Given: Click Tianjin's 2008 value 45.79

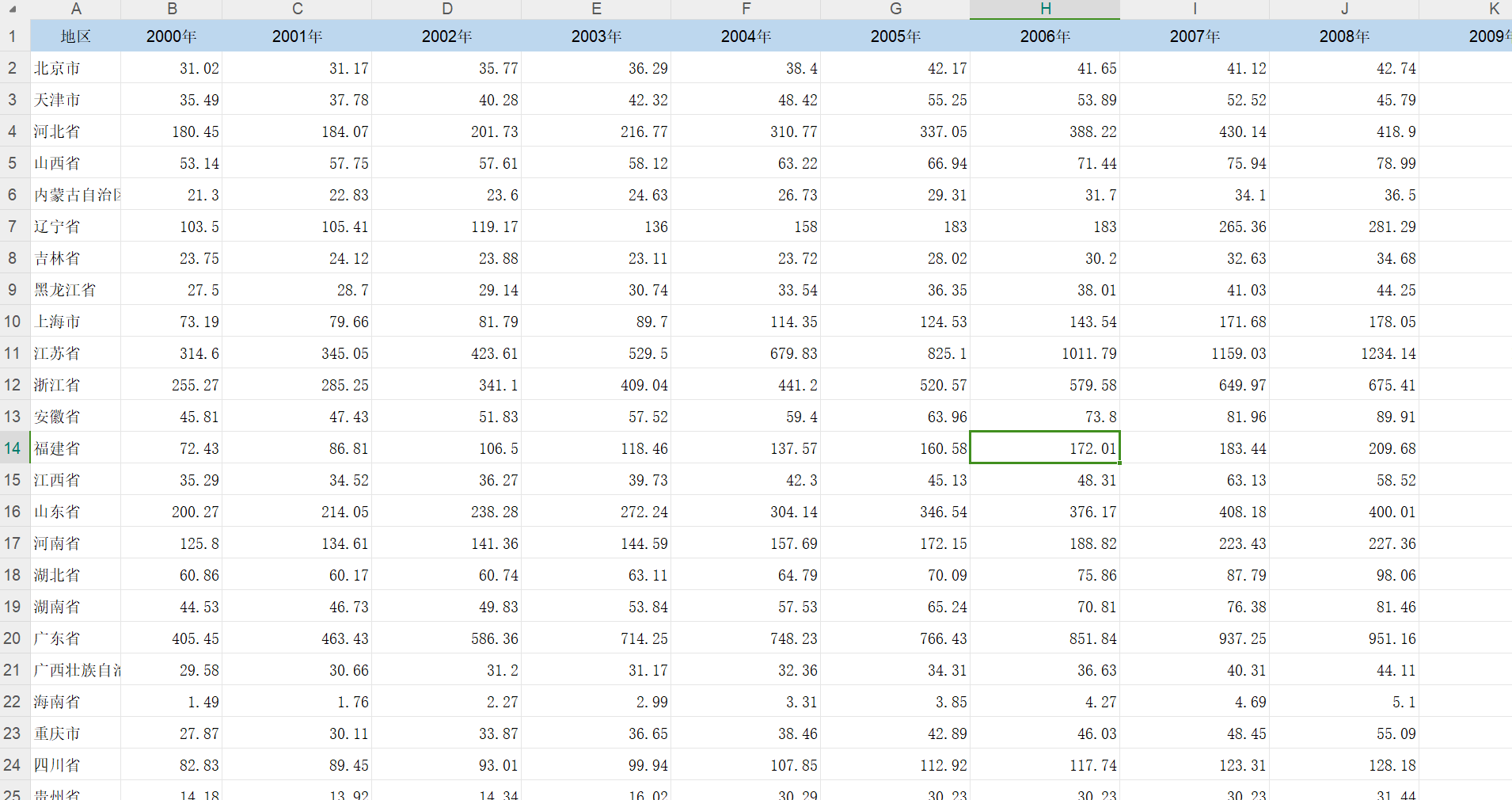Looking at the screenshot, I should pos(1345,100).
